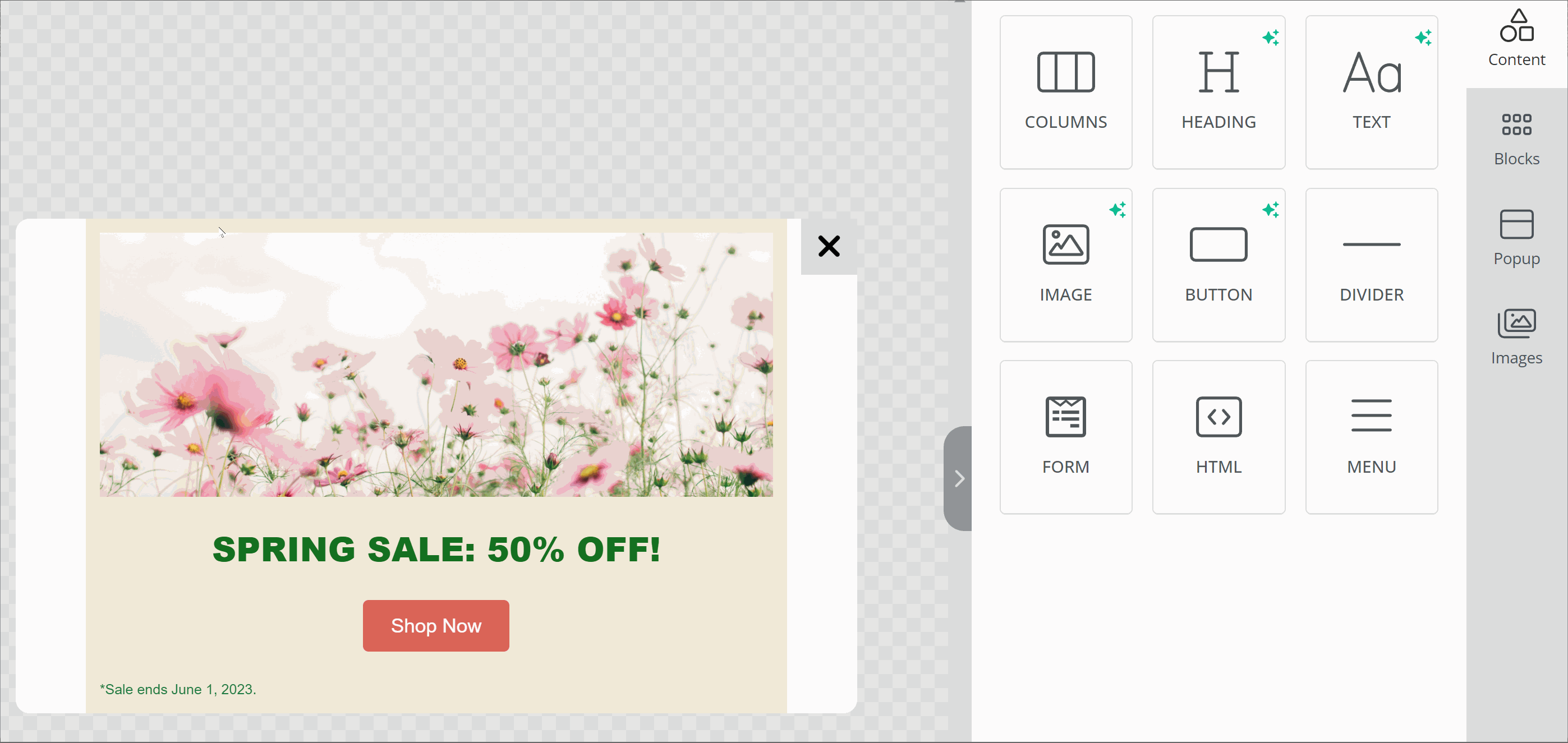Switch to the Popup tab
This screenshot has width=1568, height=743.
[x=1516, y=238]
